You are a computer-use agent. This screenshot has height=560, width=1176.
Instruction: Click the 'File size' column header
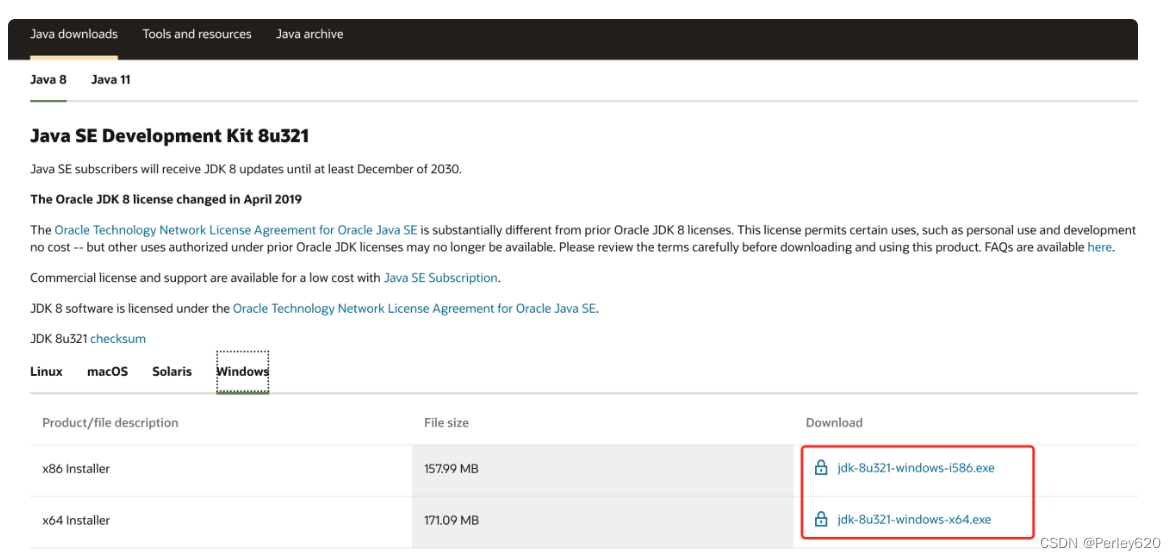[446, 423]
